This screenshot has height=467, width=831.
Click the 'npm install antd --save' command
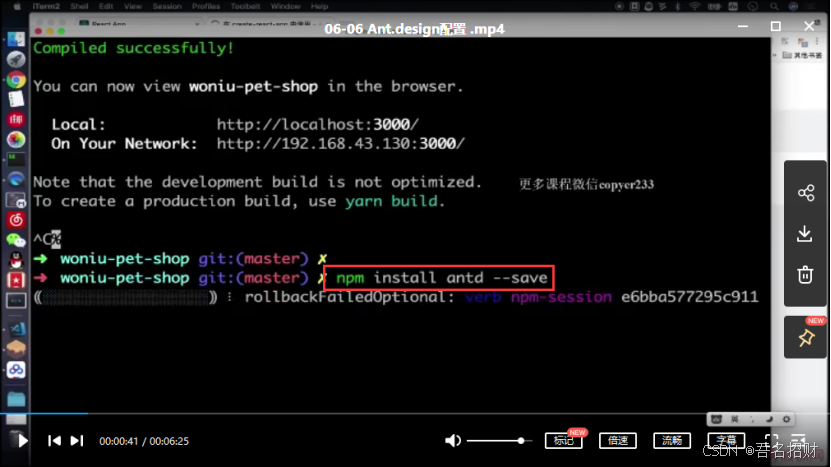[441, 278]
